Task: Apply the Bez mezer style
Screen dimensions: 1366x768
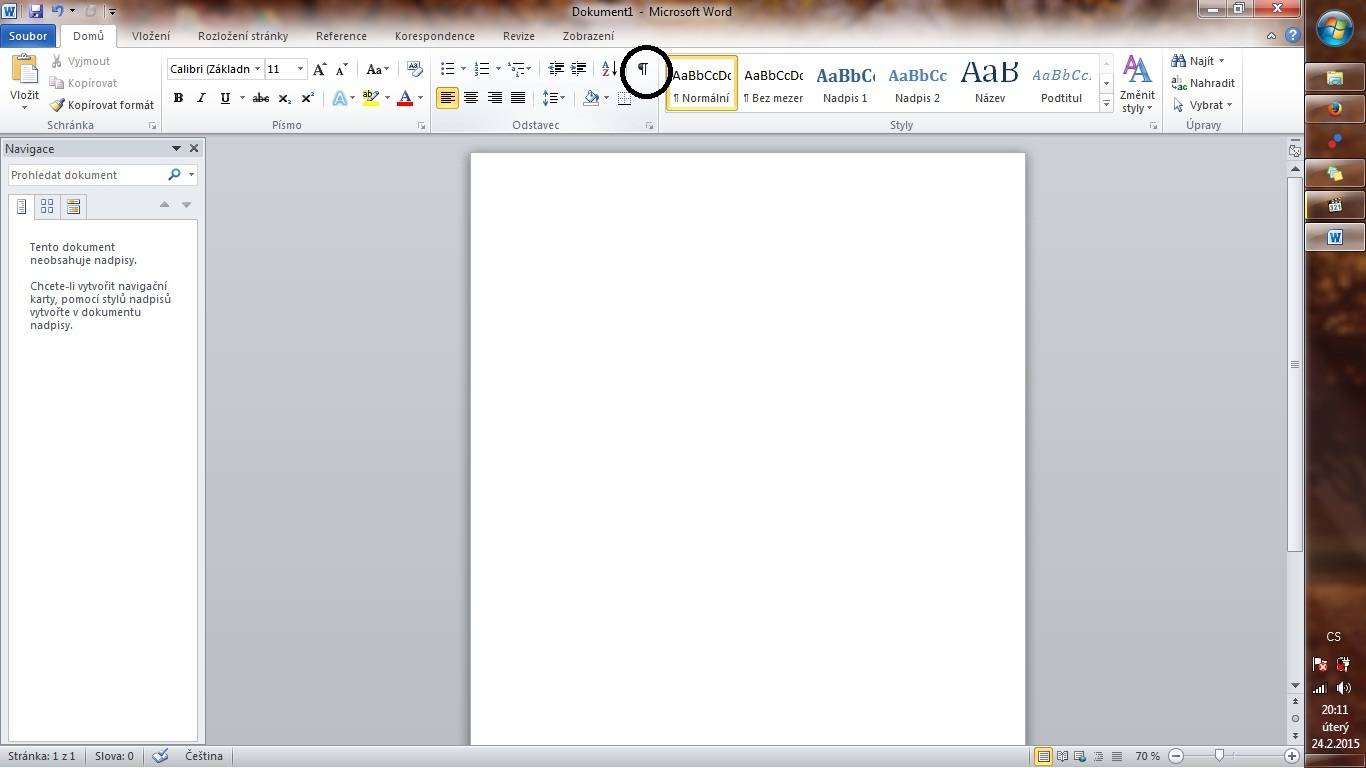Action: point(773,83)
